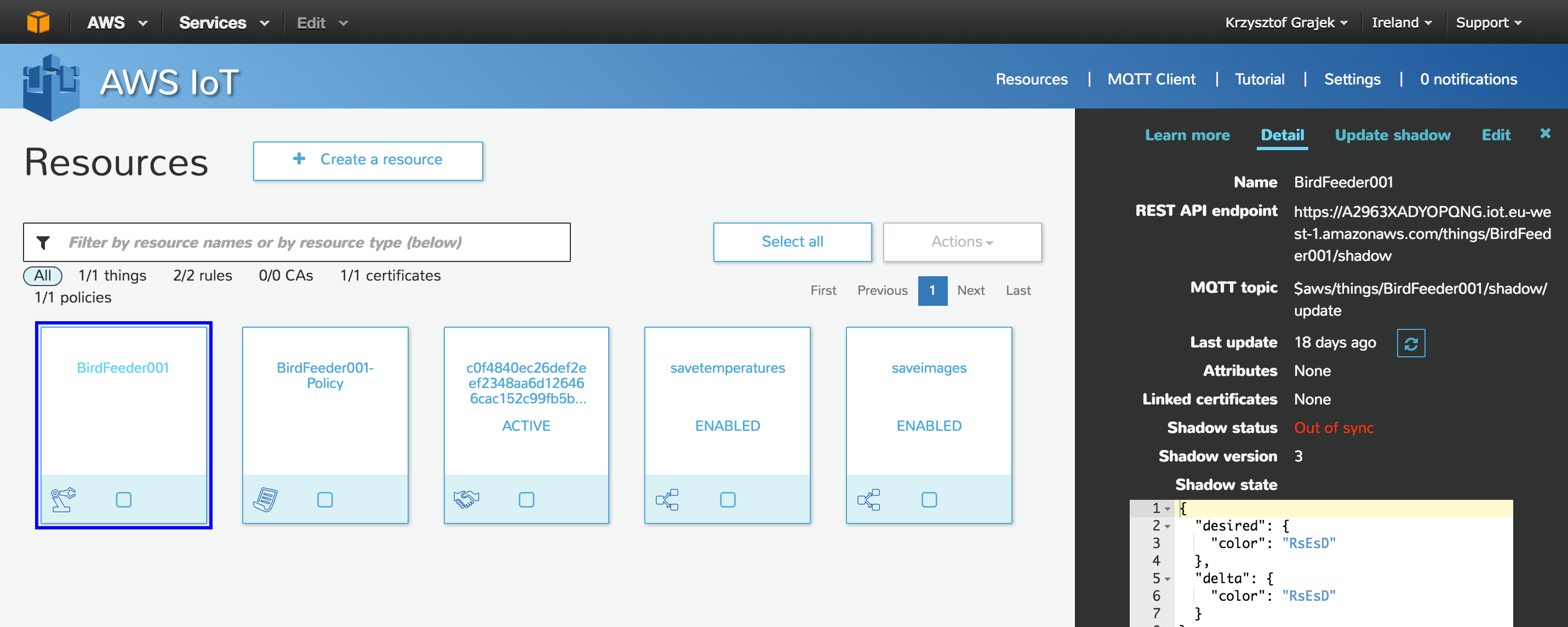Open the AWS dropdown menu

[117, 23]
